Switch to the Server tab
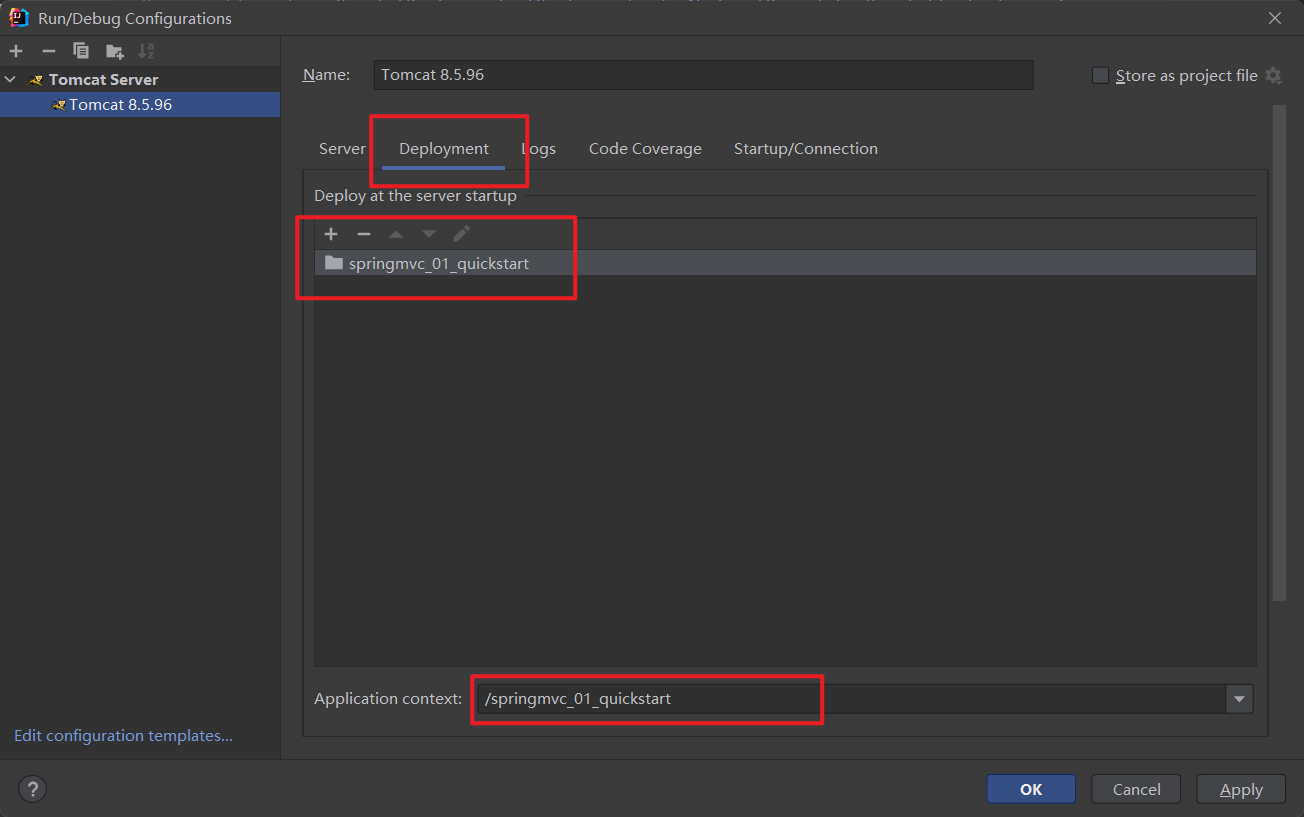The image size is (1304, 817). pos(343,149)
